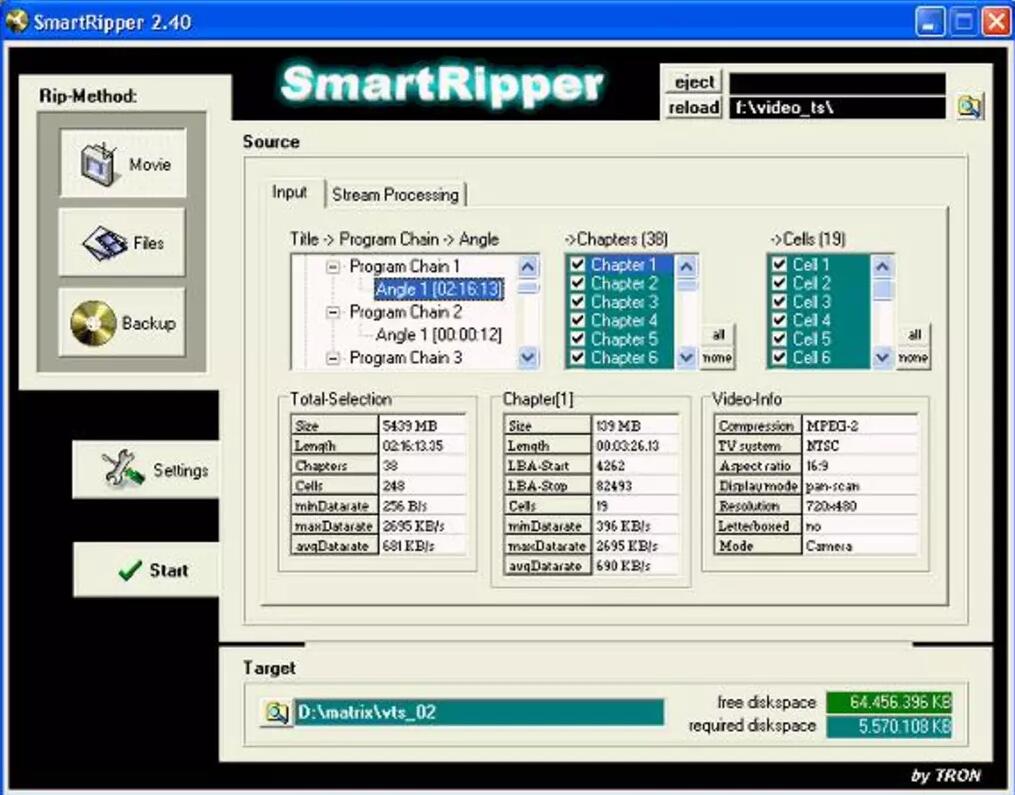1015x795 pixels.
Task: Click the empty drive name field beside eject
Action: [838, 84]
